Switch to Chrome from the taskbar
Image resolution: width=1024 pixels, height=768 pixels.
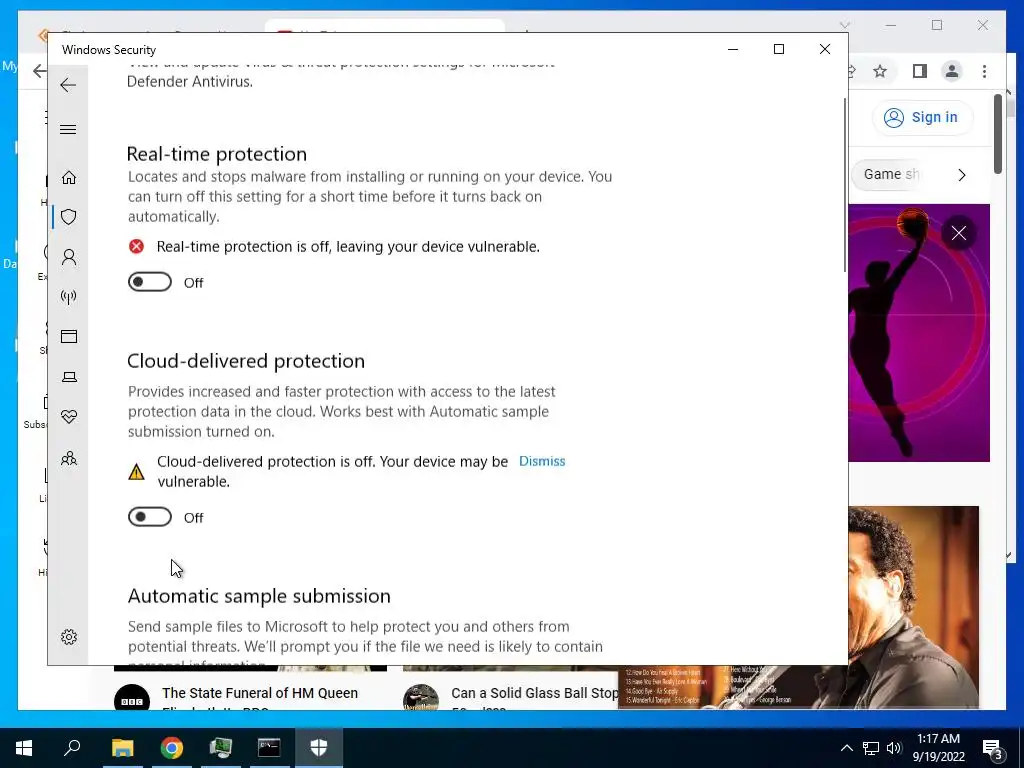click(172, 748)
